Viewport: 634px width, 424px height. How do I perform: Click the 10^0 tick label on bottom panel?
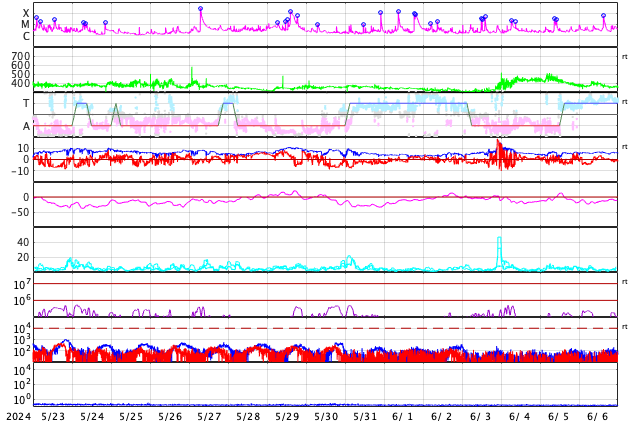coord(22,400)
